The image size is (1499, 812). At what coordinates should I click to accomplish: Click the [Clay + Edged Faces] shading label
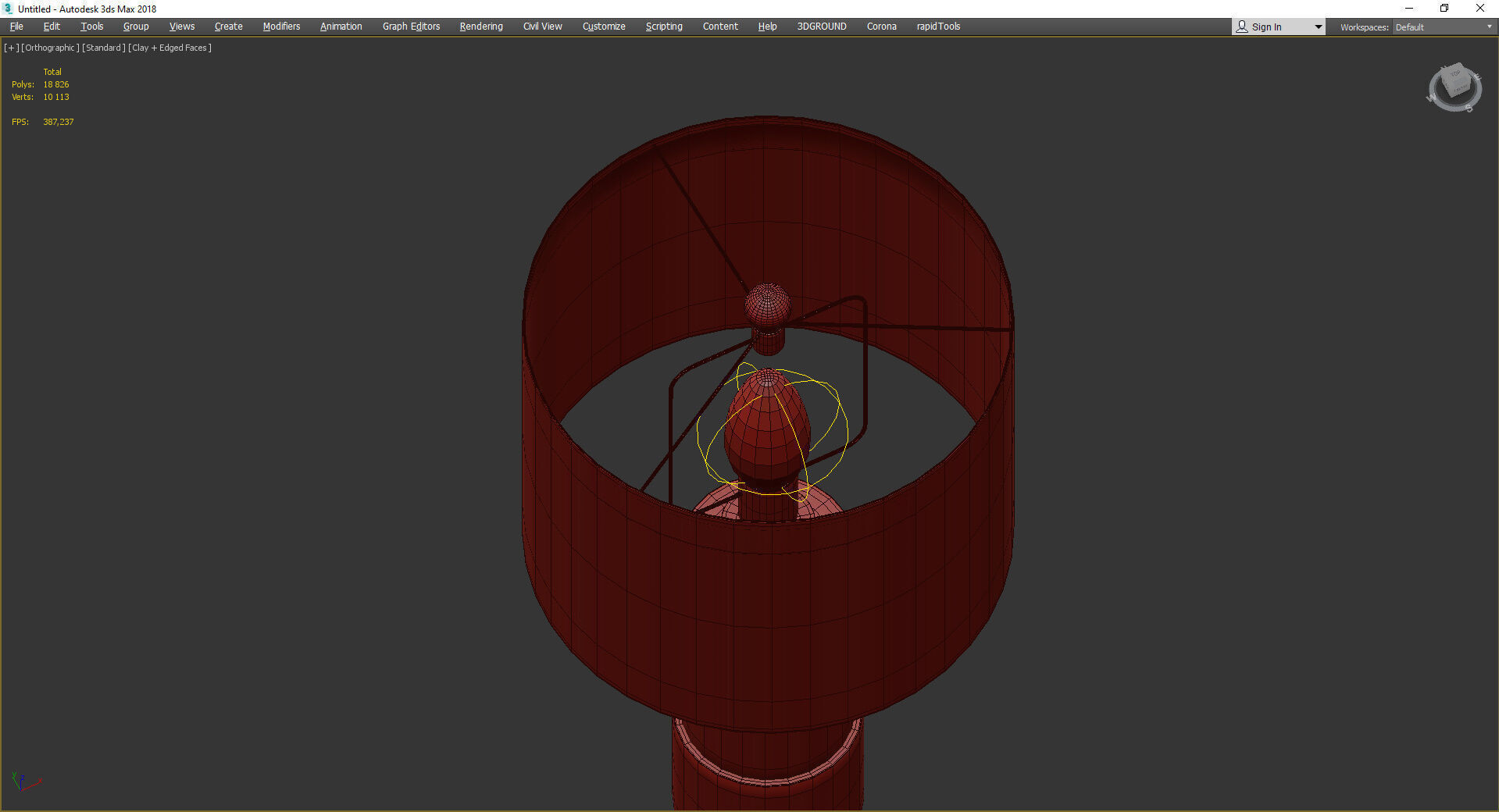pyautogui.click(x=170, y=48)
